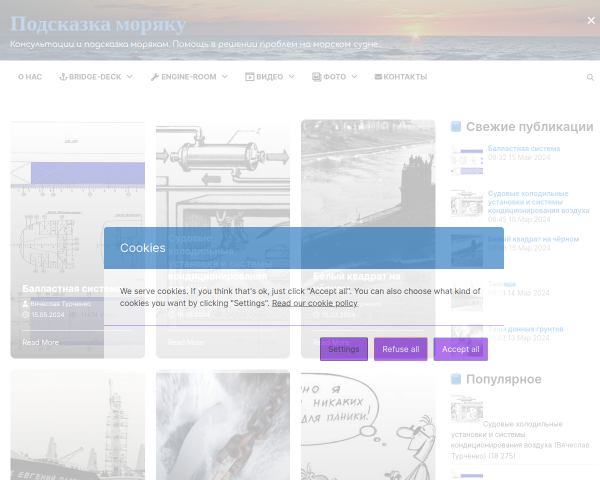Open the Балластная система card title
The width and height of the screenshot is (600, 480).
[71, 288]
